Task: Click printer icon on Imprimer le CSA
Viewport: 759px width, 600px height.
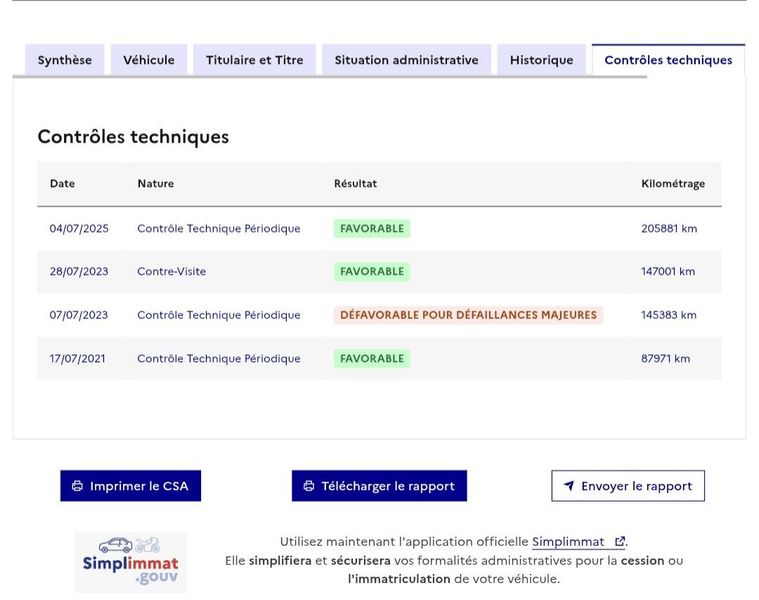Action: click(77, 486)
